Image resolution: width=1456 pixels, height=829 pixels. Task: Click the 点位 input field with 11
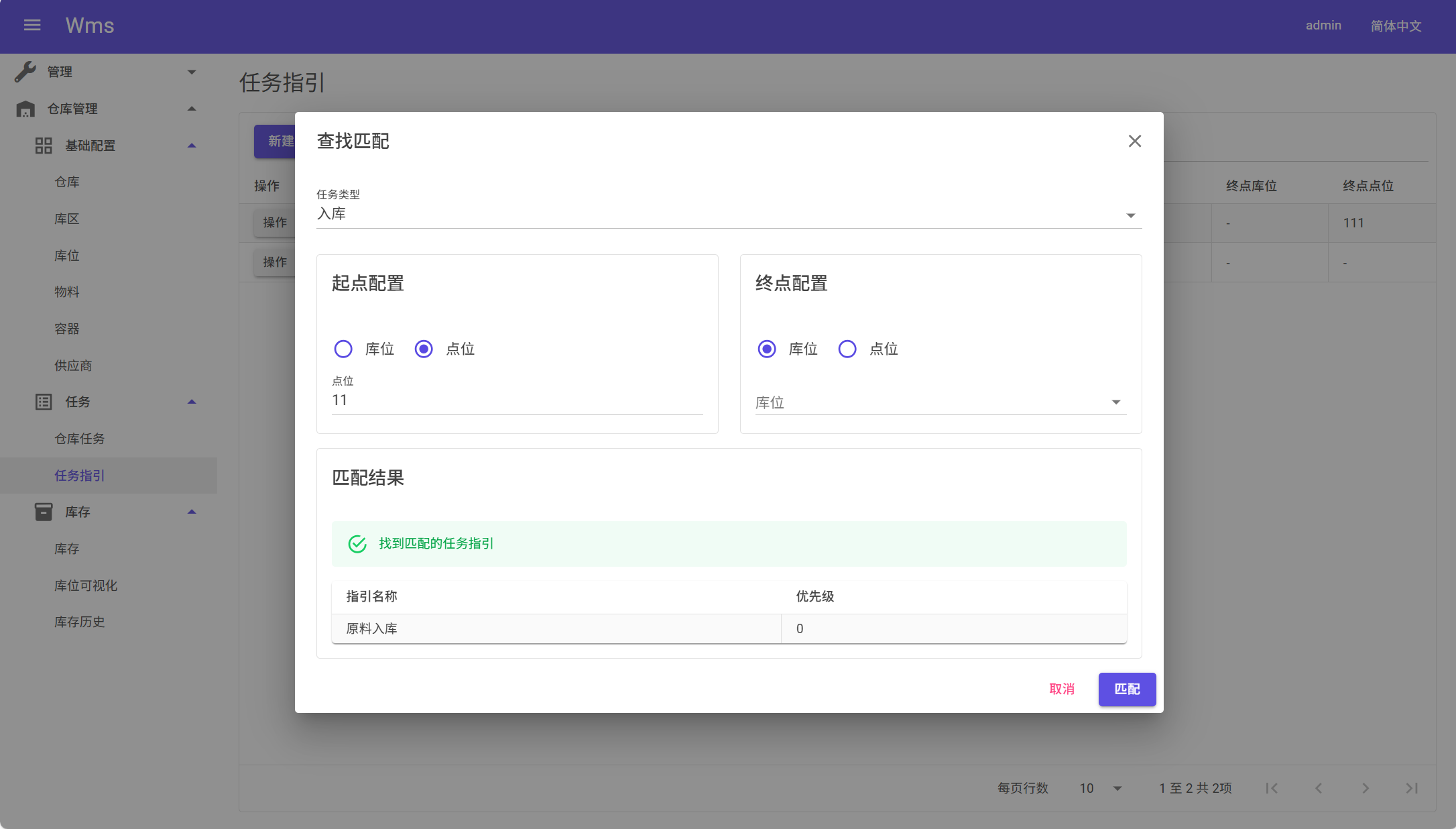(x=518, y=400)
